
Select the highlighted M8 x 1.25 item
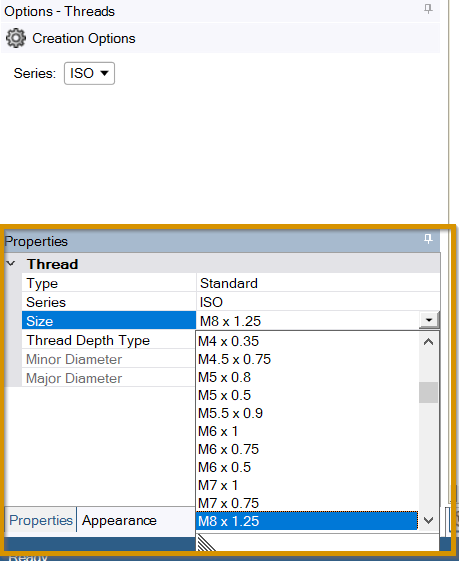307,521
